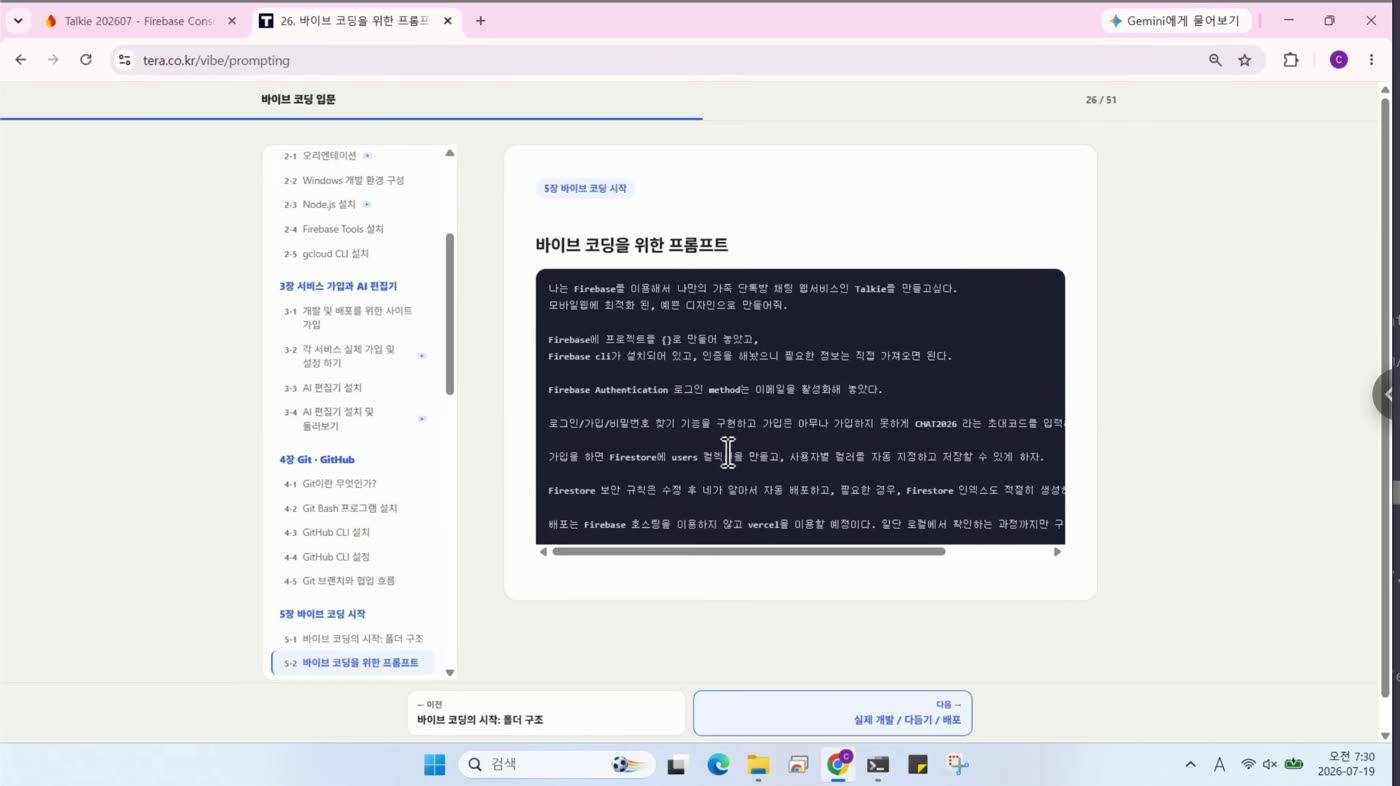Open Windows Start menu
1400x786 pixels.
(x=435, y=765)
